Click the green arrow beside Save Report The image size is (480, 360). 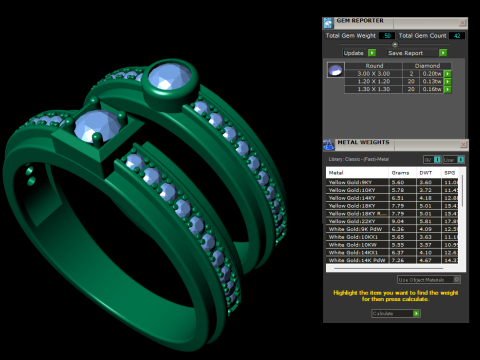[x=443, y=53]
